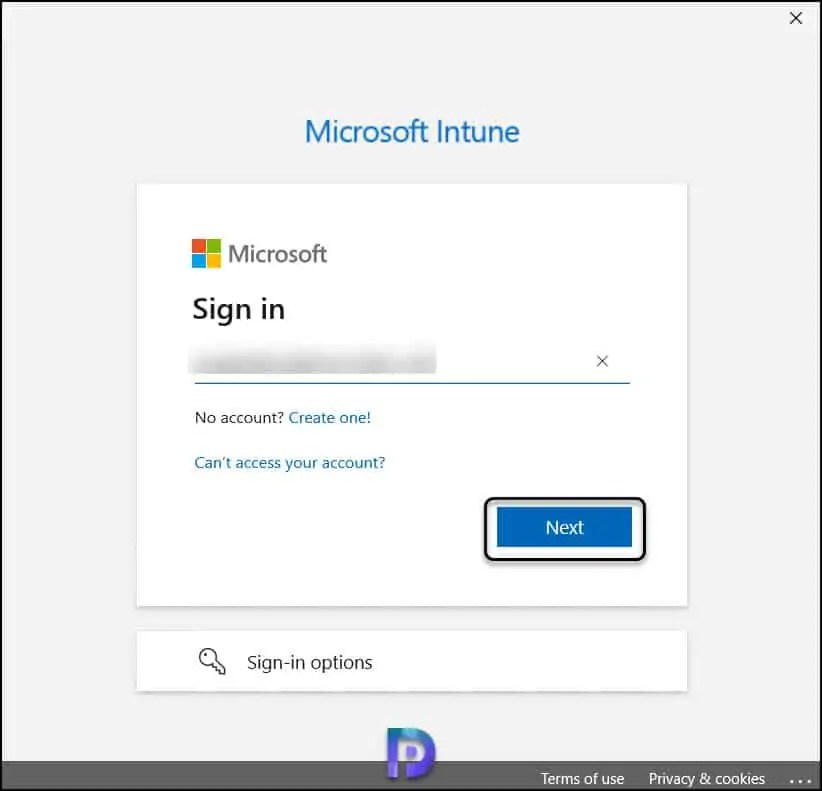Choose Sign-in options
Screen dimensions: 822x791
(x=310, y=661)
